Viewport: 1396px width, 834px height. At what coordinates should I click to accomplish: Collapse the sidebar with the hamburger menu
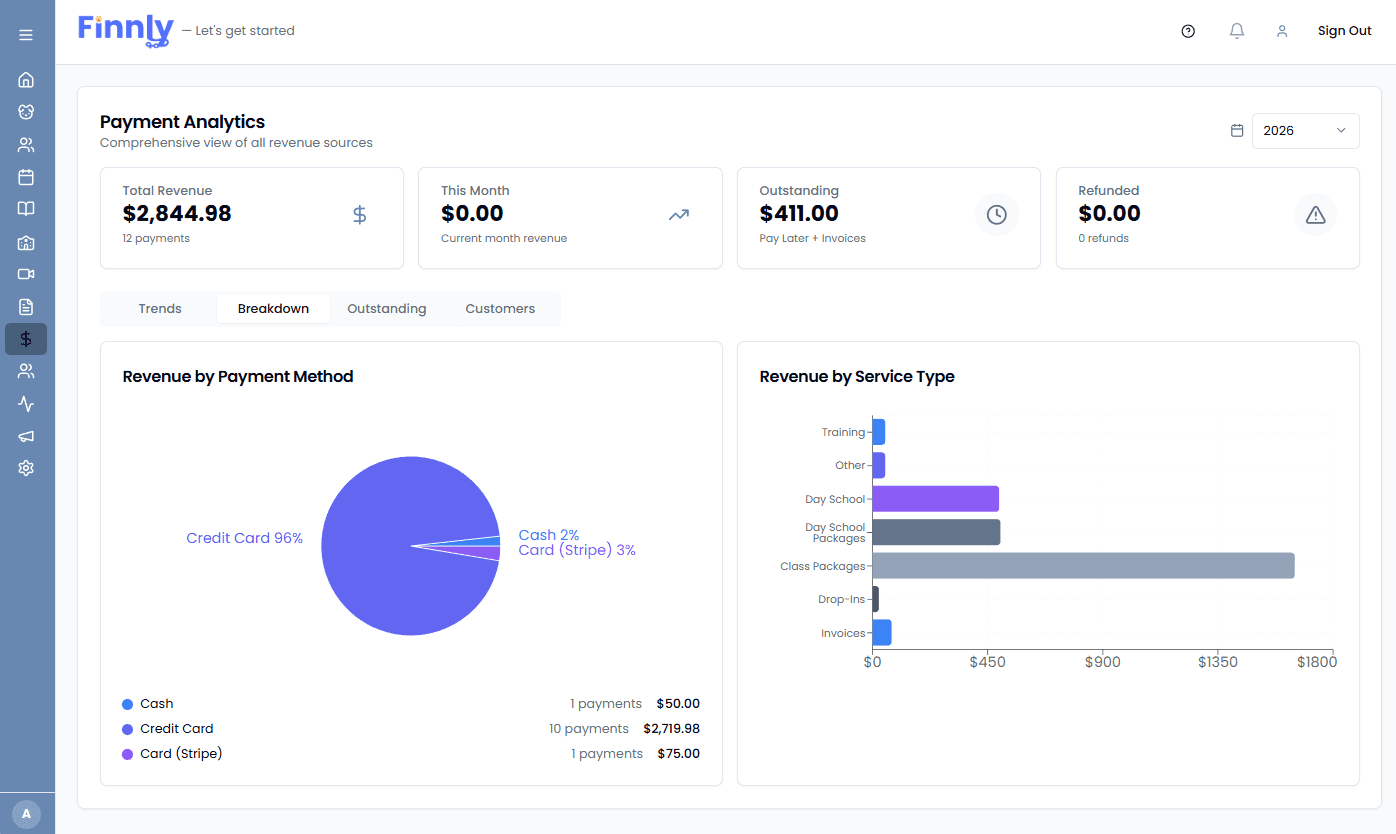click(26, 33)
